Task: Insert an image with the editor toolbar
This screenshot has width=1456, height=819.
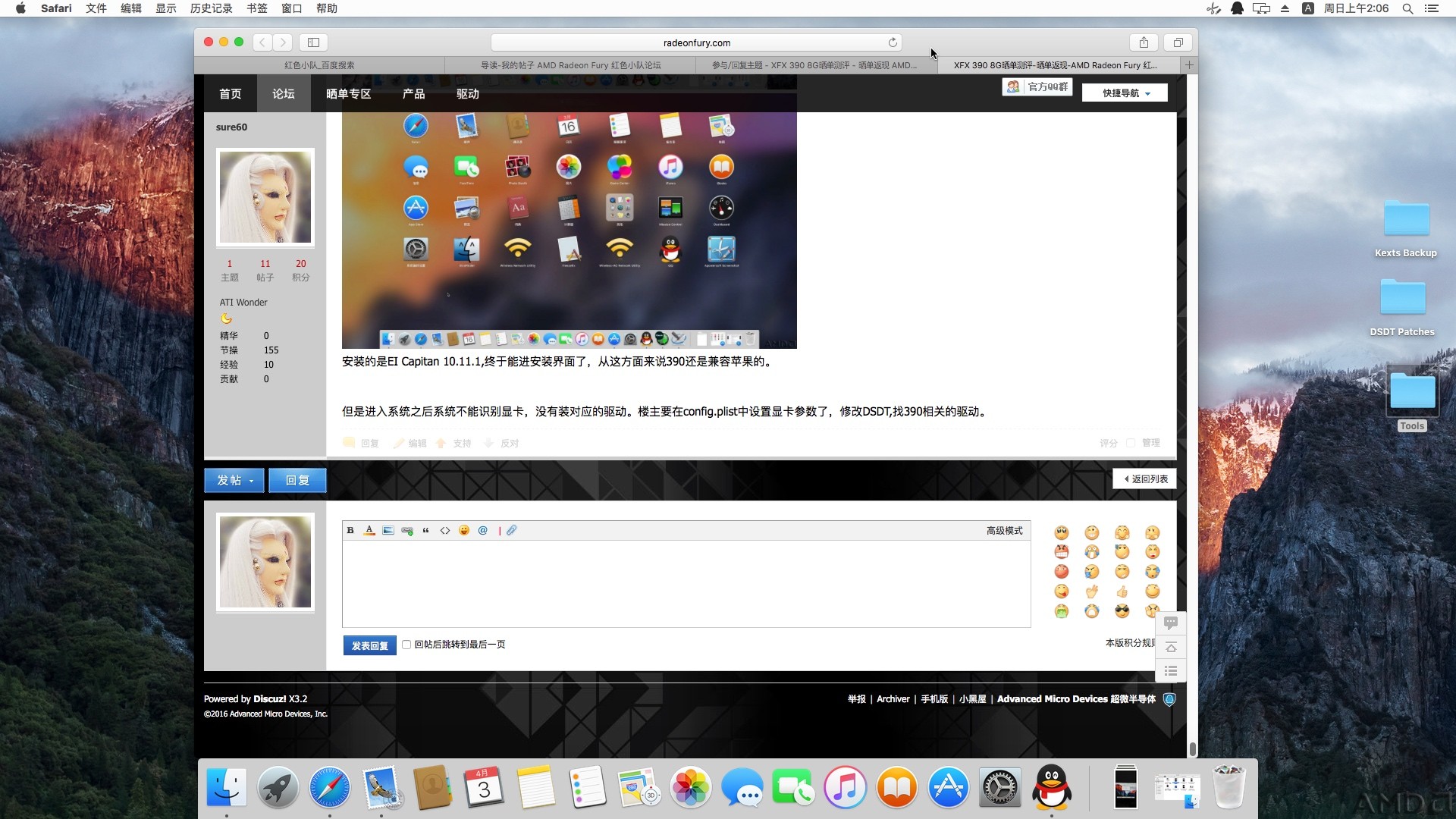Action: (x=388, y=531)
